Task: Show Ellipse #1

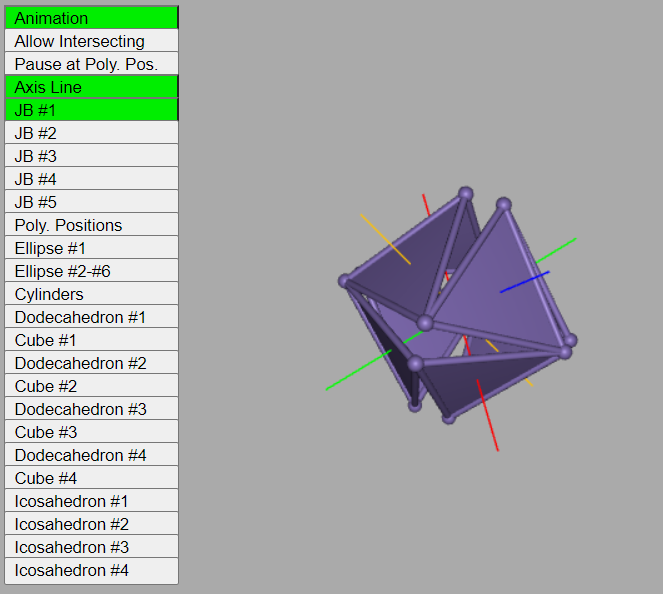Action: click(x=91, y=248)
